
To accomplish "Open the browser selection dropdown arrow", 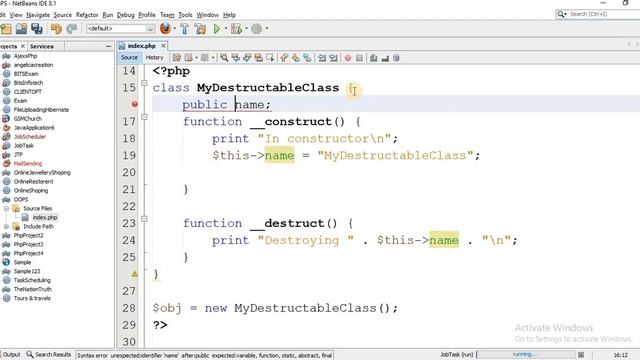I will pyautogui.click(x=175, y=29).
